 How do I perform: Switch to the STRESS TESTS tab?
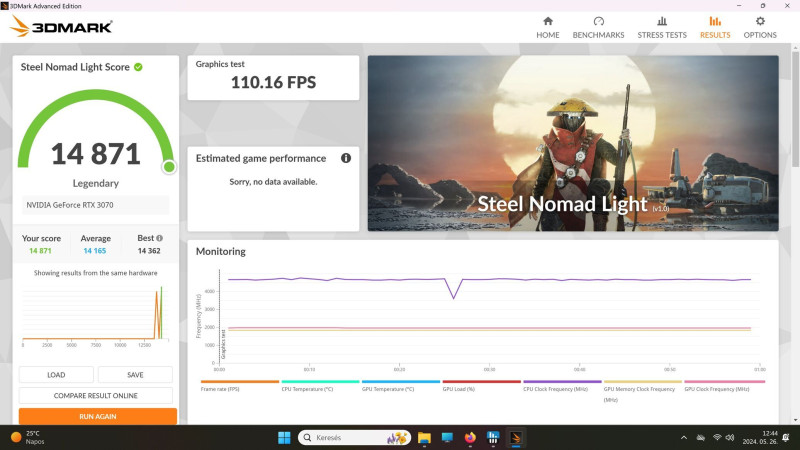coord(662,28)
